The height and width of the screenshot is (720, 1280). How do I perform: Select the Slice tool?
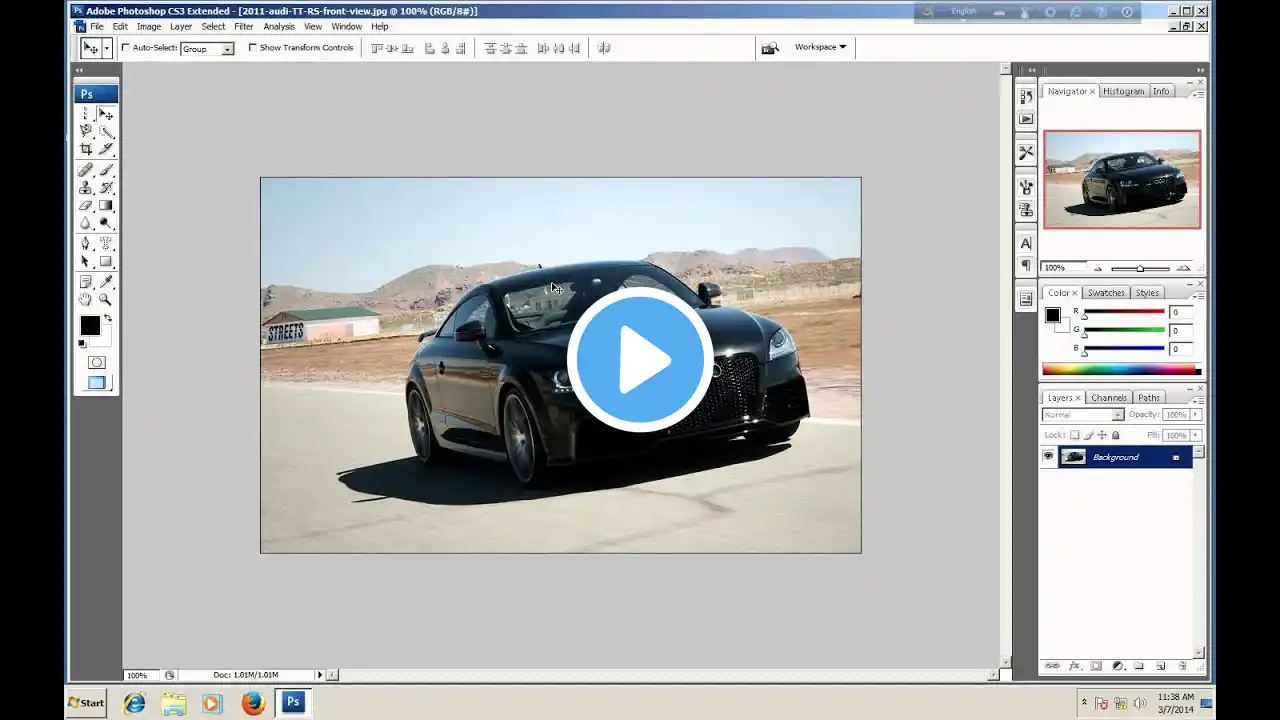[105, 149]
